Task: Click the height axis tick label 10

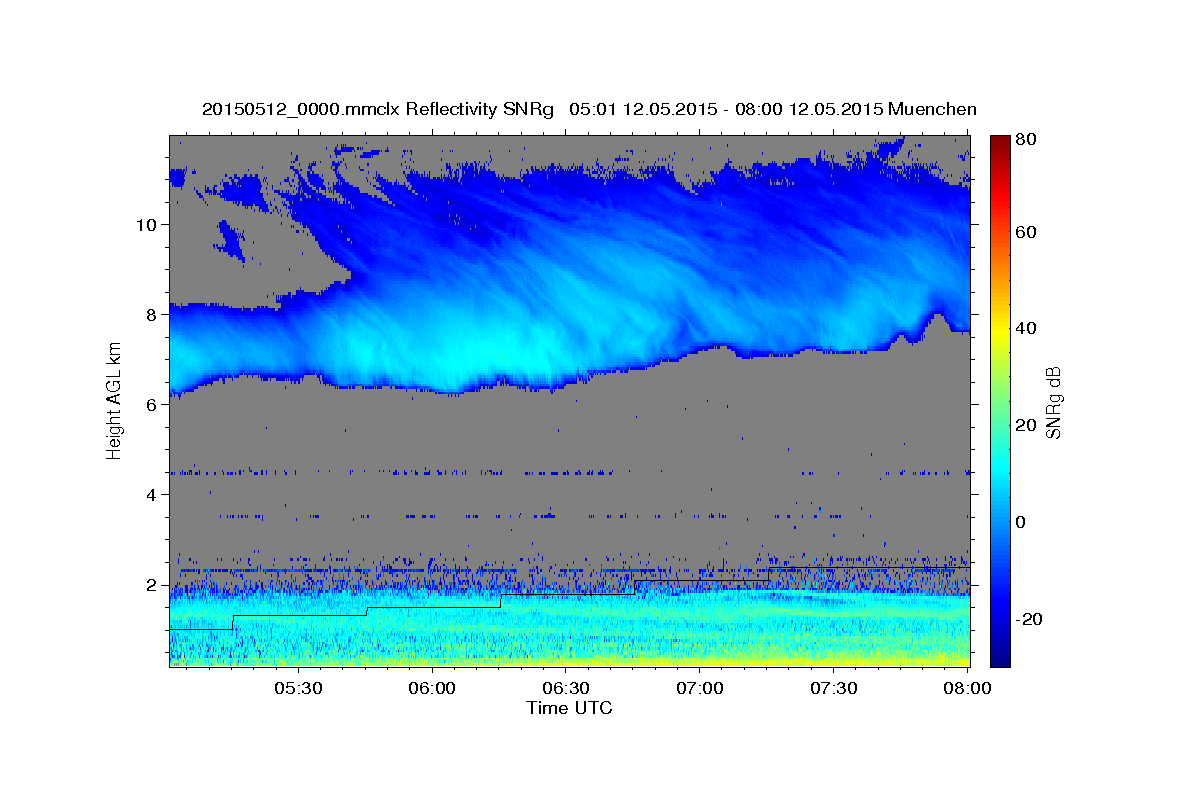Action: [x=147, y=224]
